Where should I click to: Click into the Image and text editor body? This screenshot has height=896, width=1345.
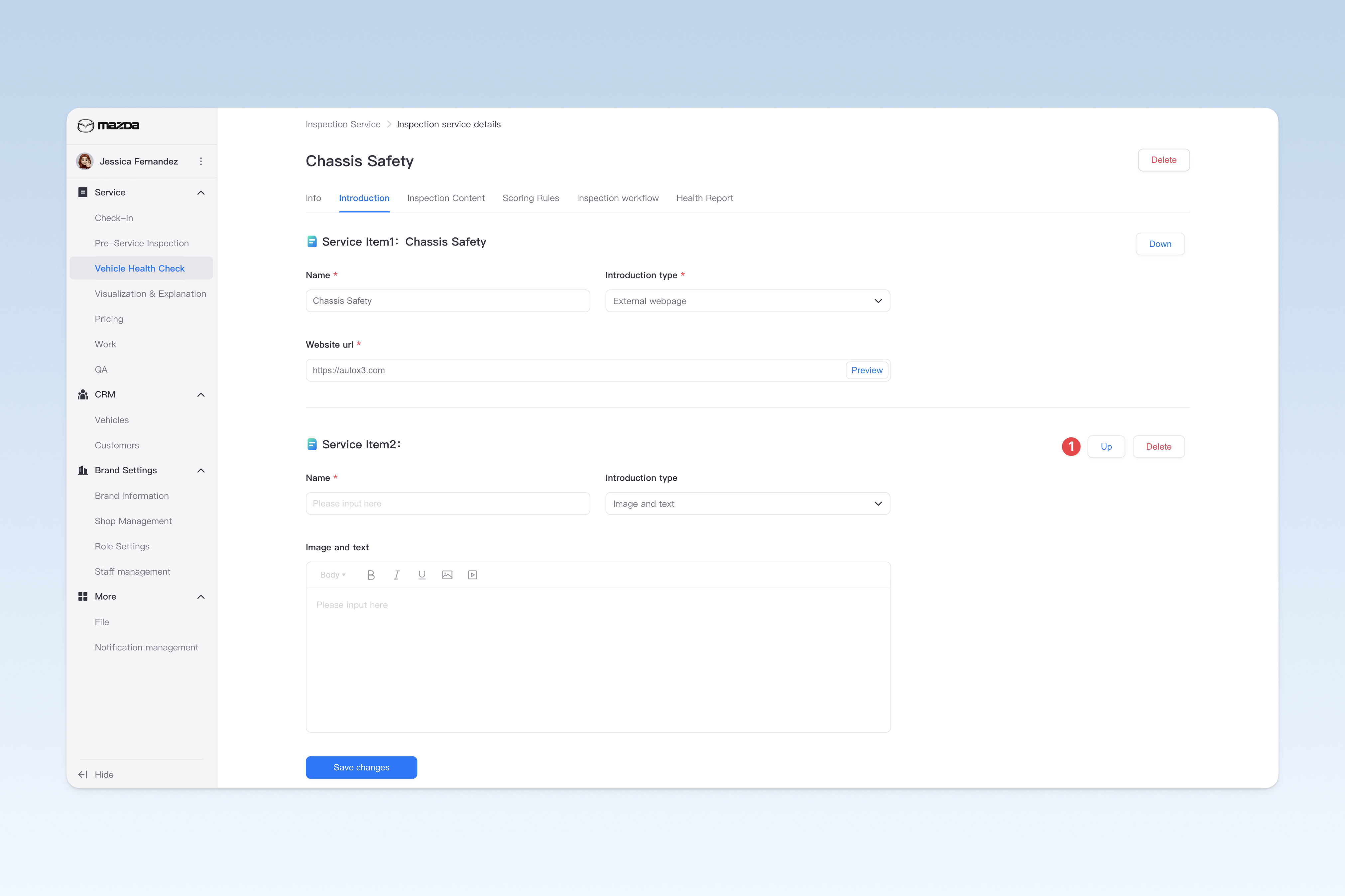598,659
